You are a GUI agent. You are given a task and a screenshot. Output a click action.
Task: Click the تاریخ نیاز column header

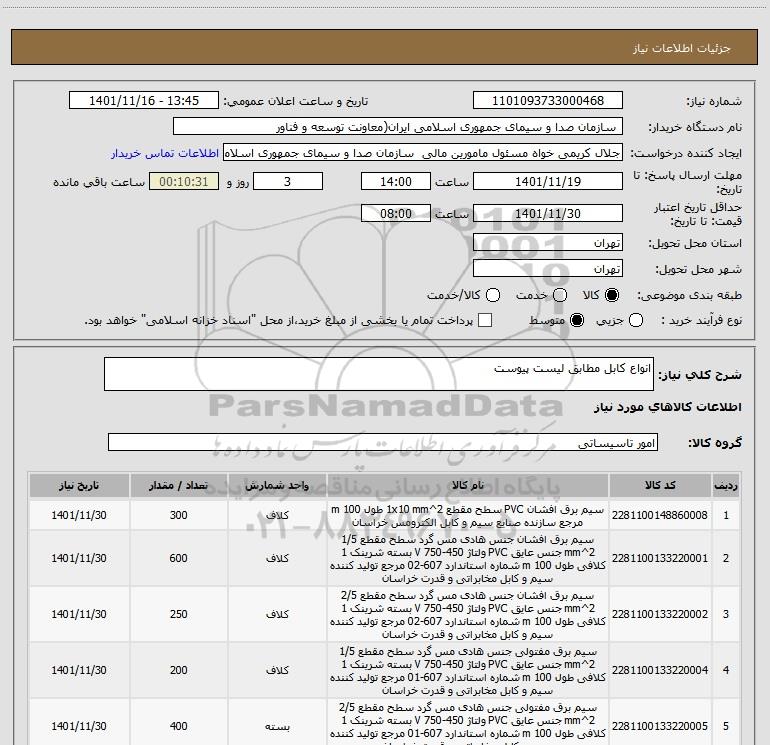79,485
